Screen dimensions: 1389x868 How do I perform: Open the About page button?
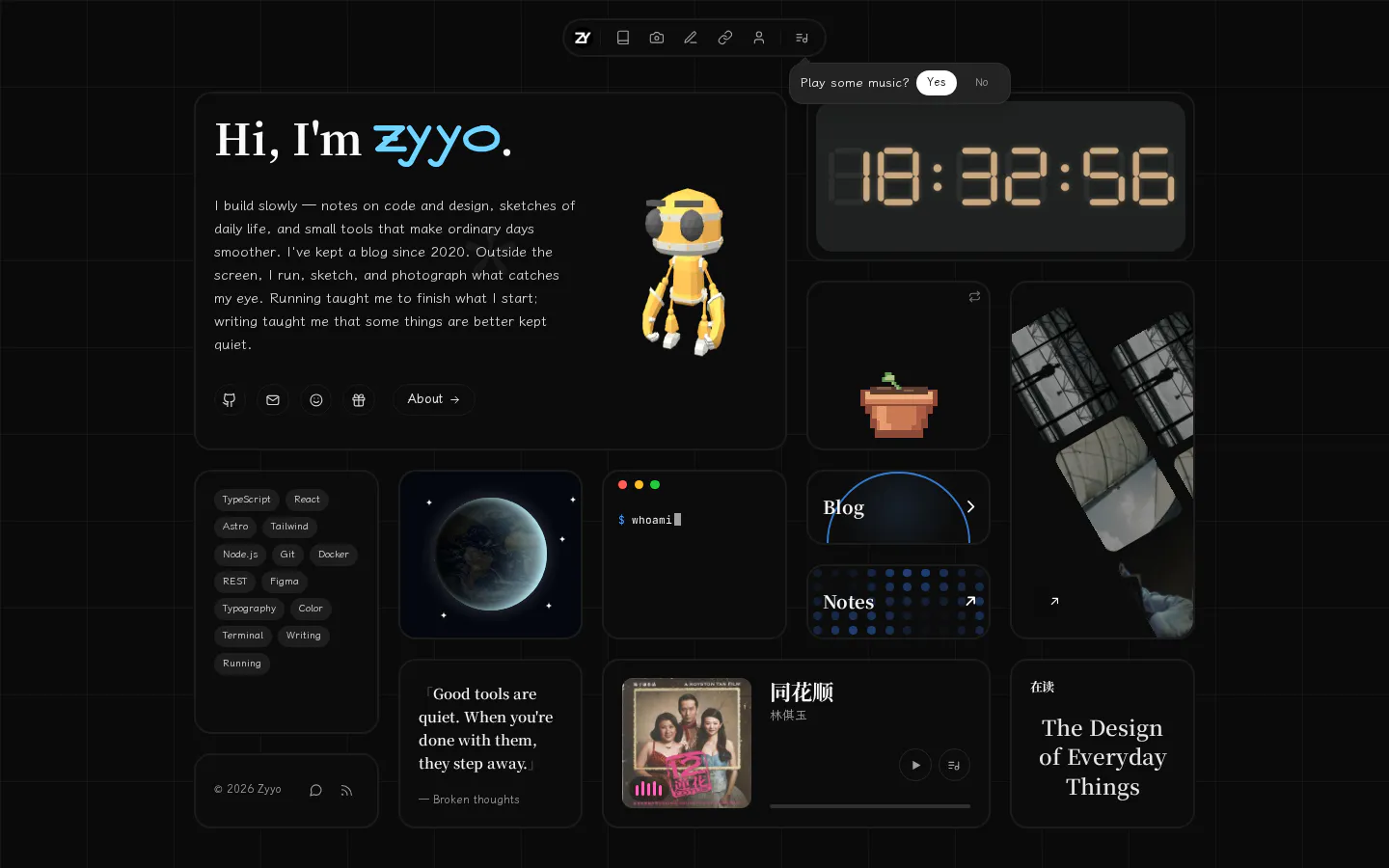[433, 399]
